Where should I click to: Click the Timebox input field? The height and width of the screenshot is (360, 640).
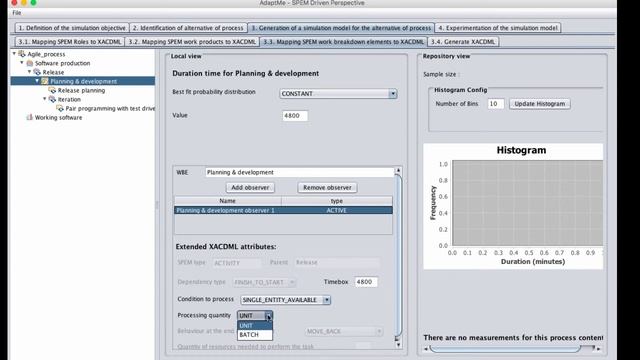pos(366,282)
